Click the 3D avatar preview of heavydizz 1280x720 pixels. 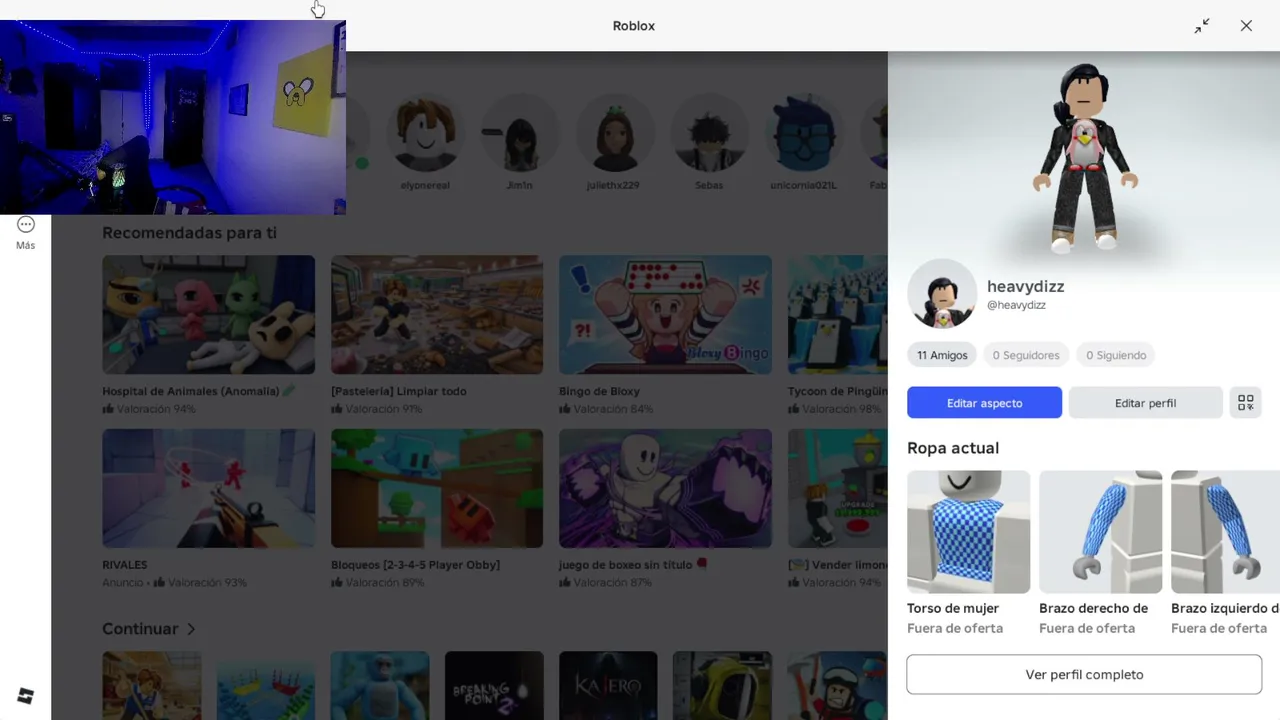1084,157
